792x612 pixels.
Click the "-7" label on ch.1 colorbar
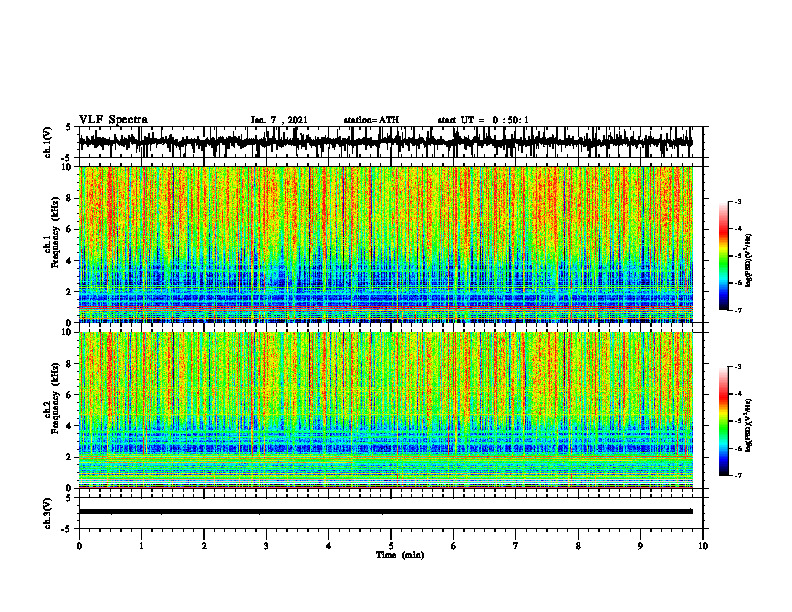coord(738,310)
